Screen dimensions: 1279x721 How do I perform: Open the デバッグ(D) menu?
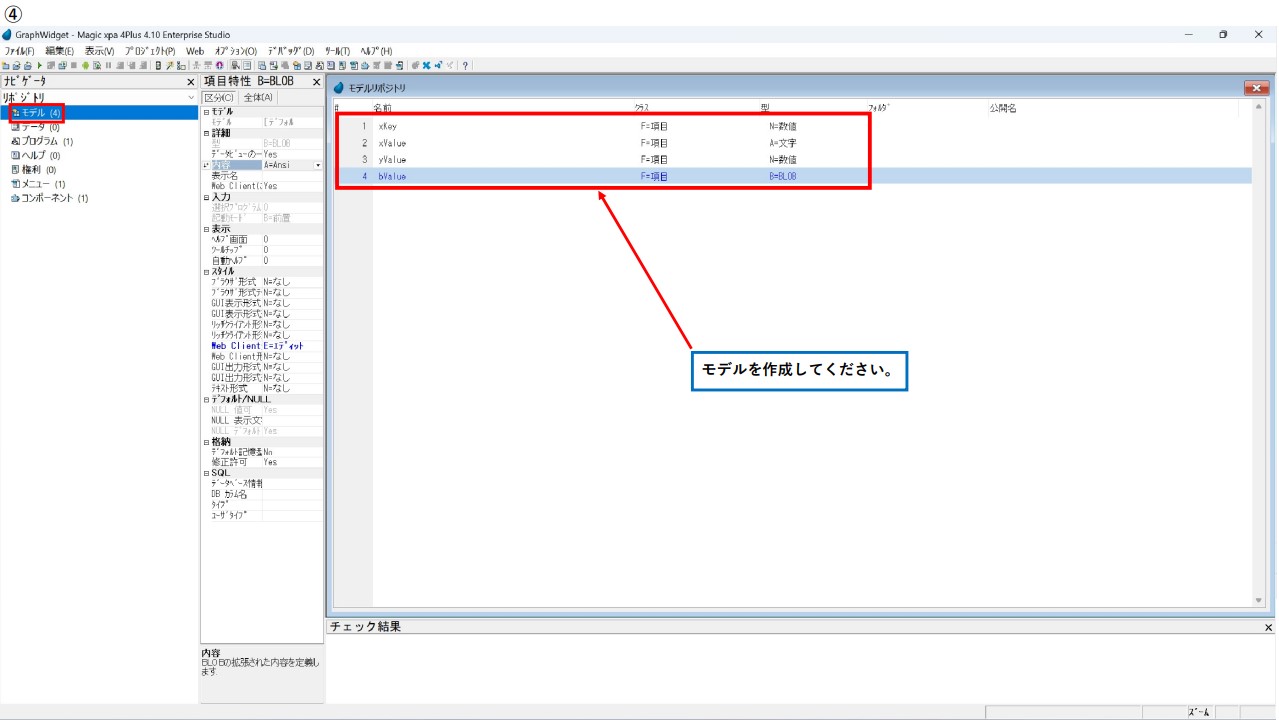coord(290,51)
